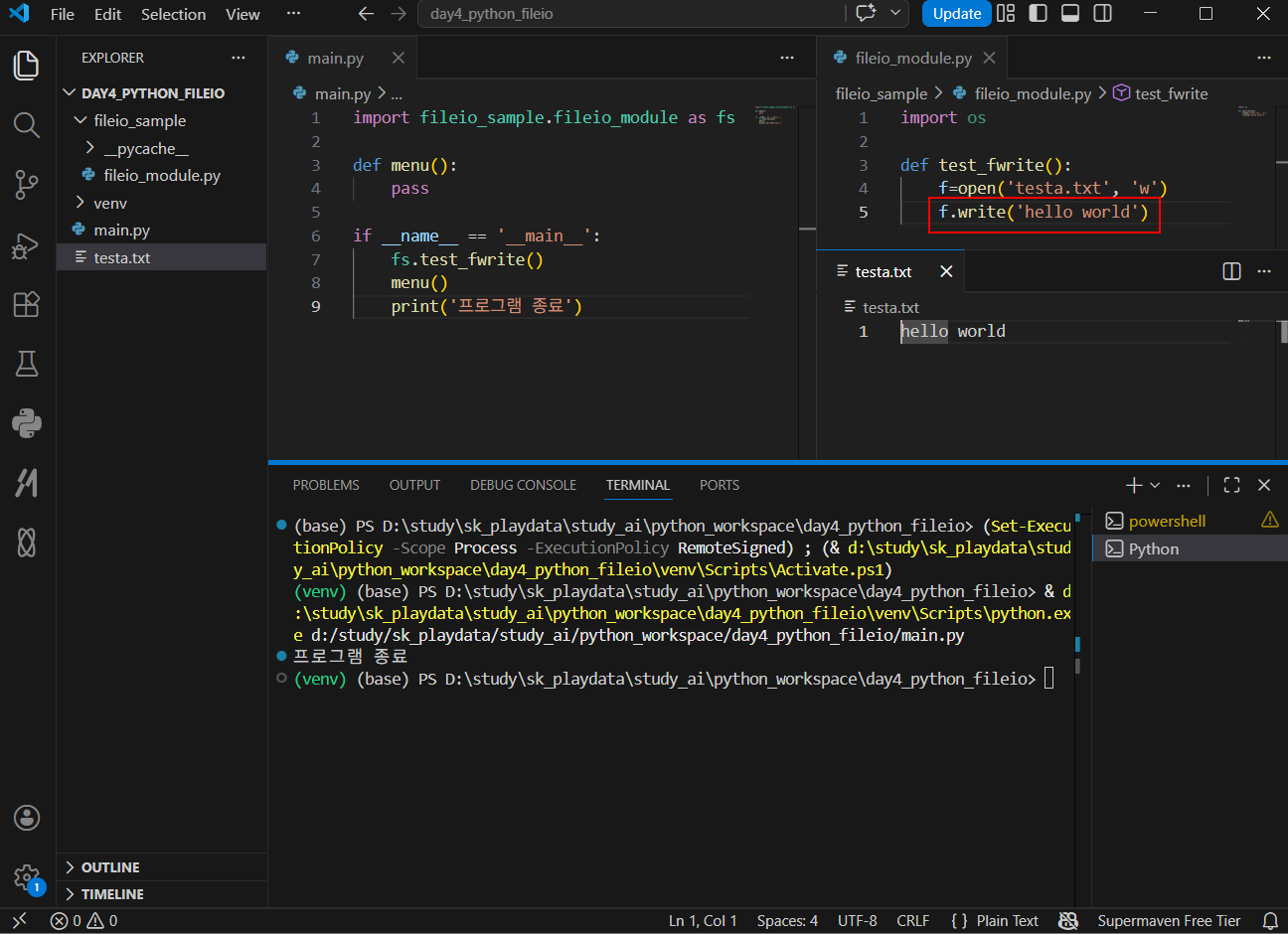This screenshot has width=1288, height=934.
Task: Change the CRLF end of line sequence
Action: pos(912,921)
